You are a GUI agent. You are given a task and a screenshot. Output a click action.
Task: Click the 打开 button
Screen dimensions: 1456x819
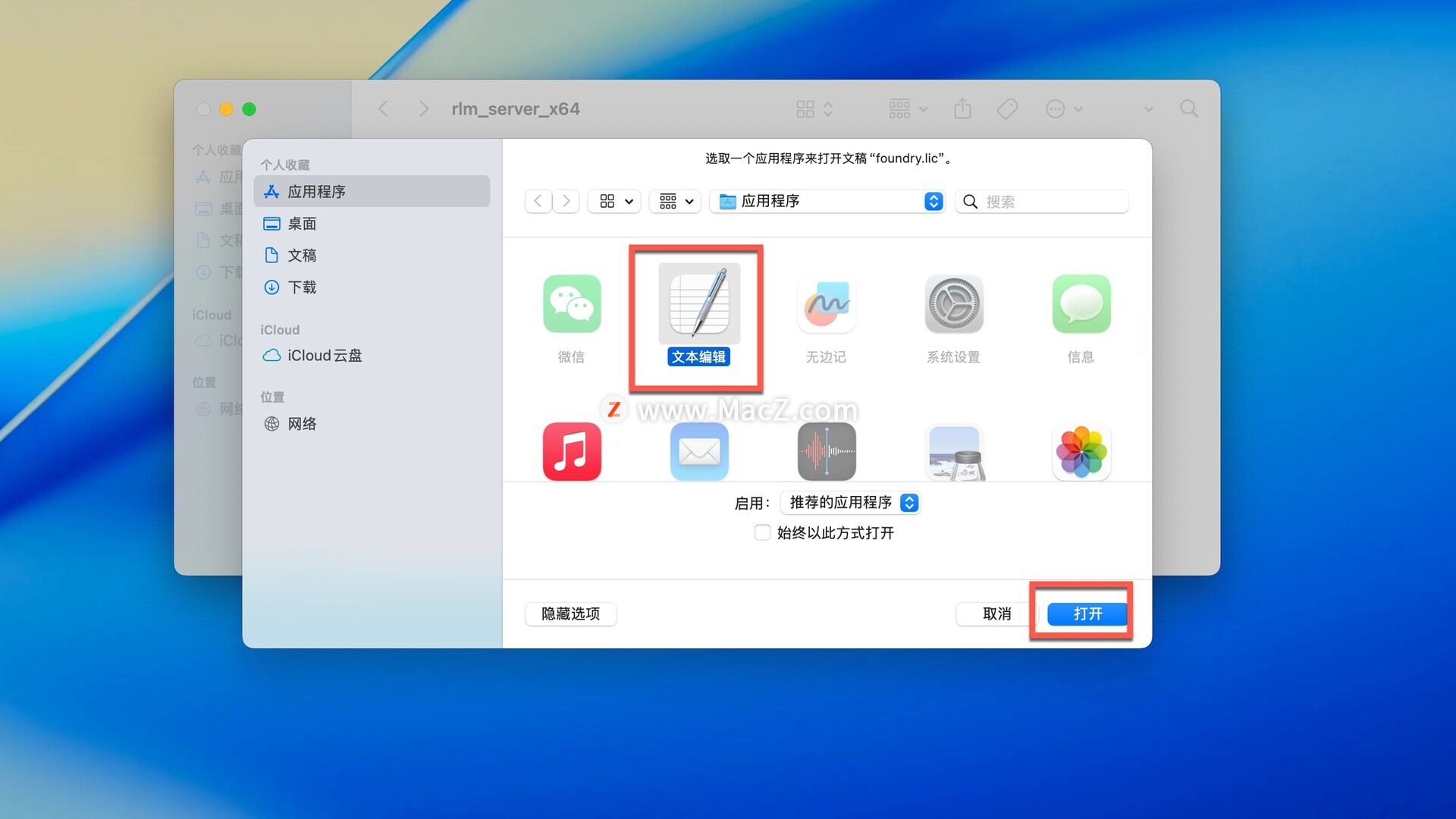(x=1087, y=613)
